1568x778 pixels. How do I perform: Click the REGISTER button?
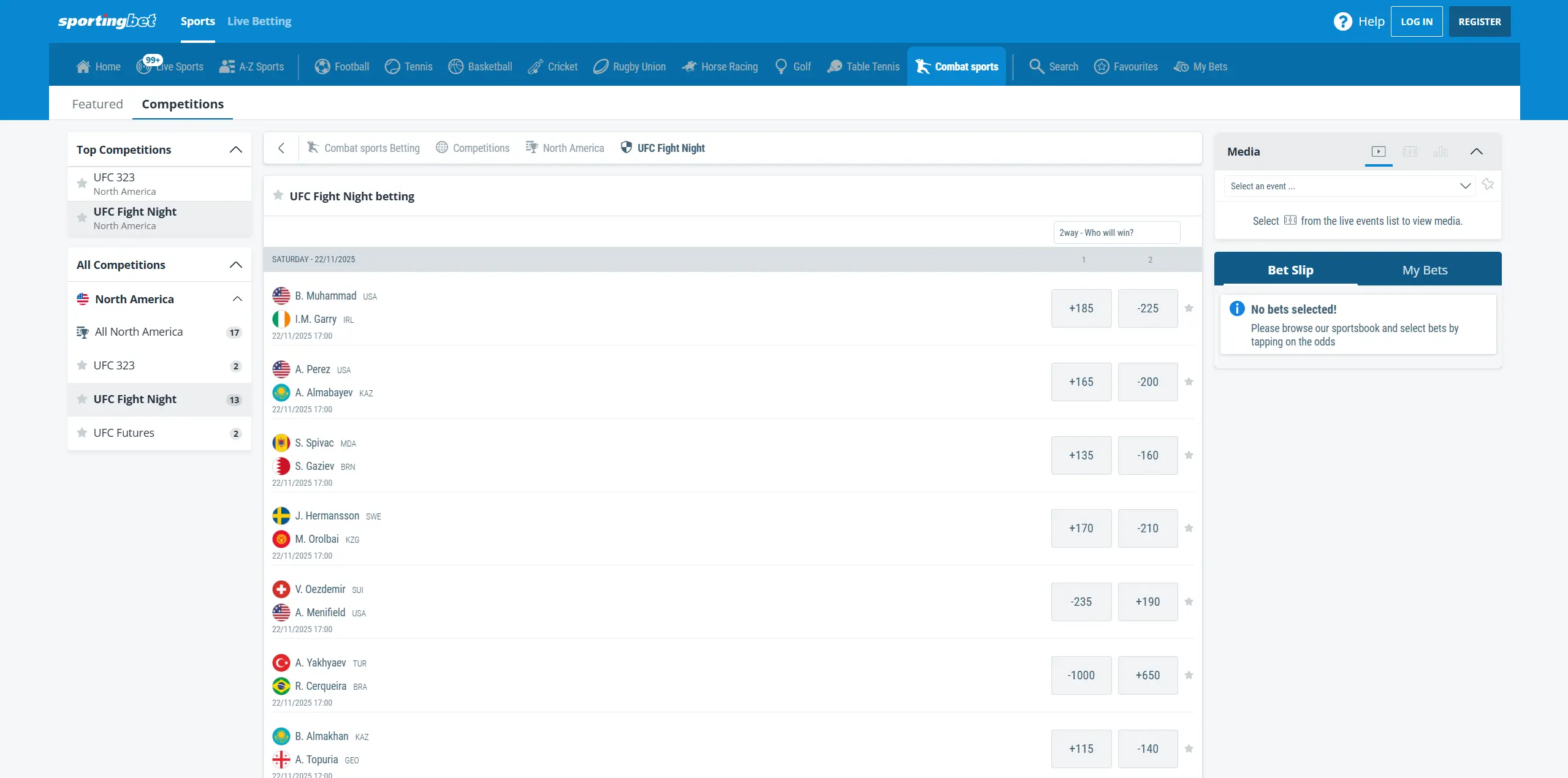click(1479, 21)
